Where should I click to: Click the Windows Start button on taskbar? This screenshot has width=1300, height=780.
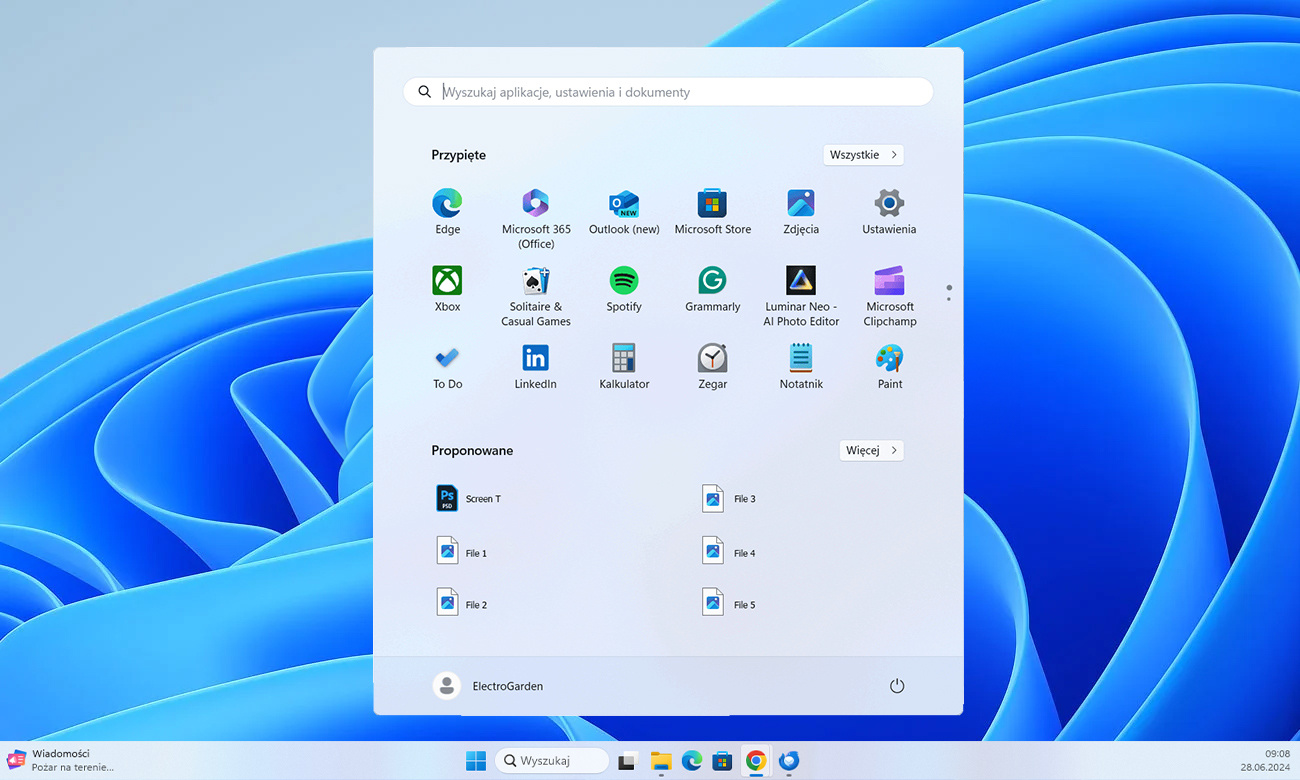pyautogui.click(x=476, y=761)
